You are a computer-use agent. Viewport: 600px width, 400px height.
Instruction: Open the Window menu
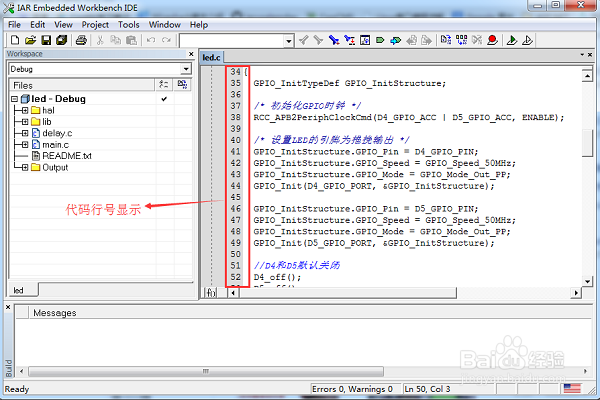pos(165,24)
